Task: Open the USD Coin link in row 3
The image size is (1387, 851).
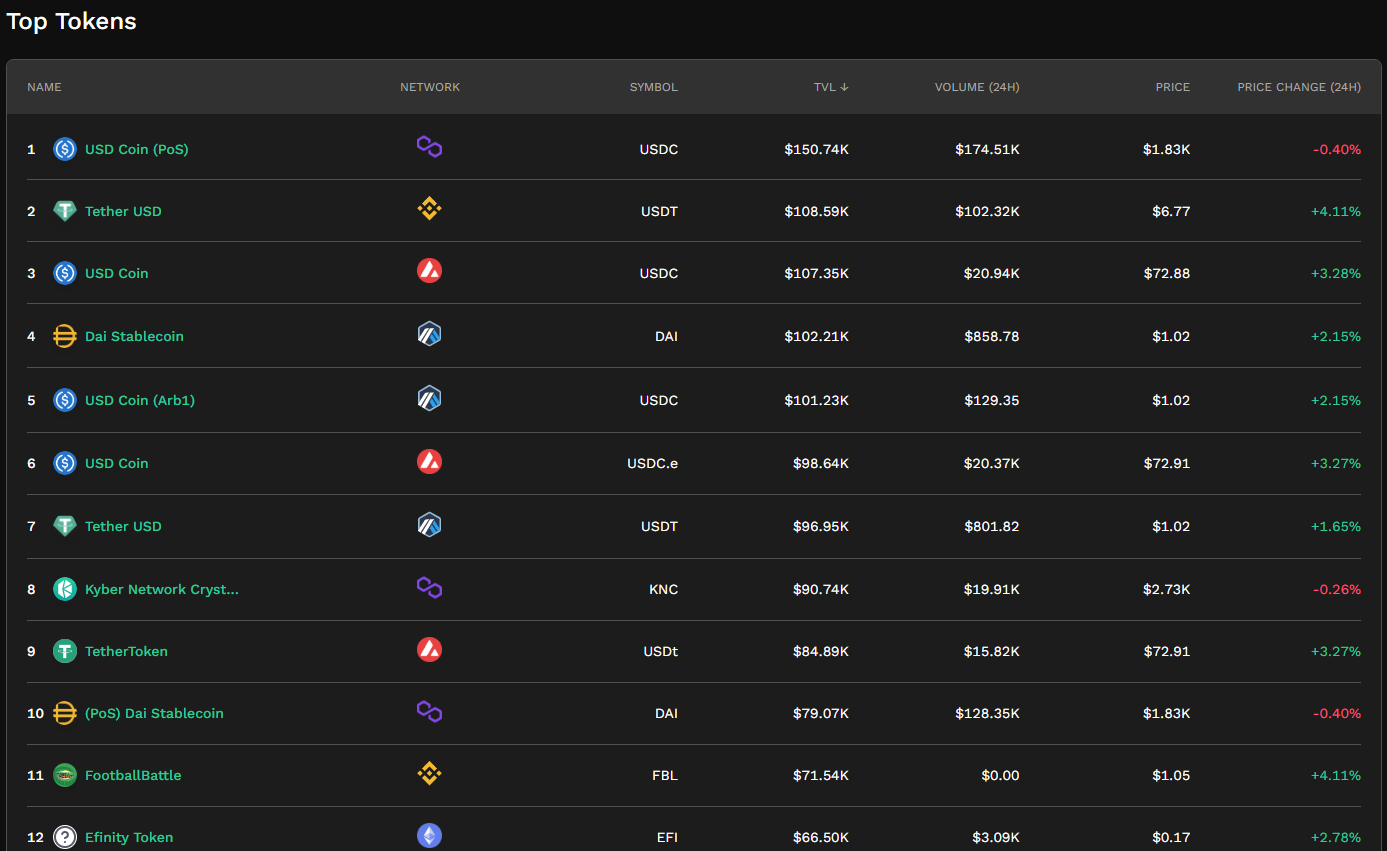Action: (x=116, y=273)
